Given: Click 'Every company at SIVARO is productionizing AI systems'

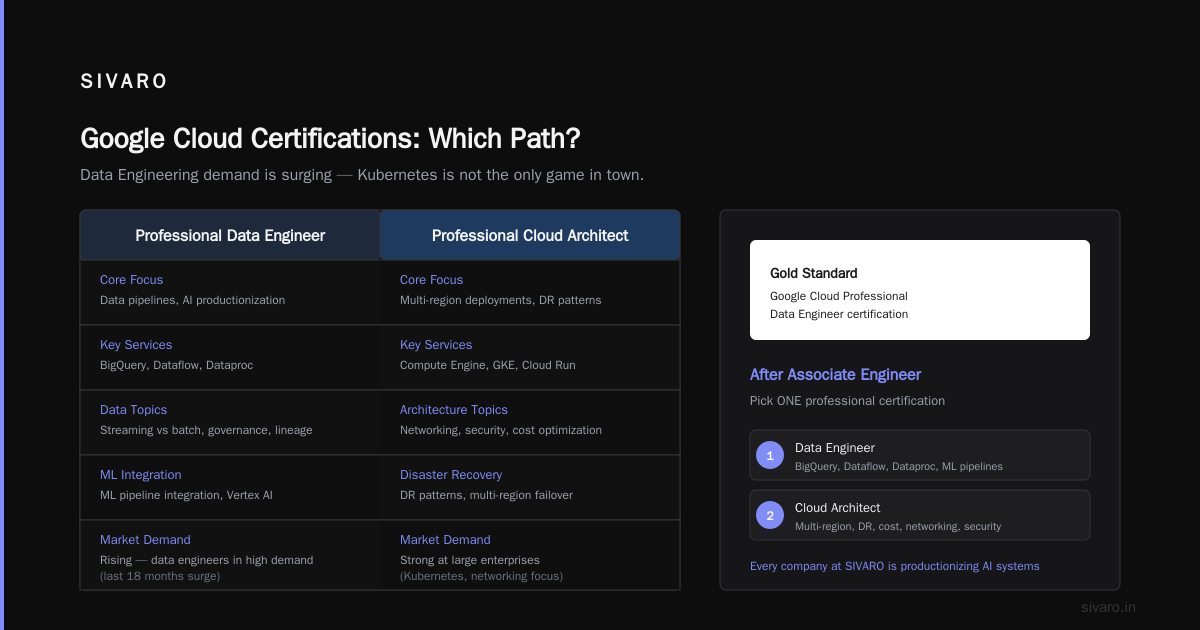Looking at the screenshot, I should [894, 566].
